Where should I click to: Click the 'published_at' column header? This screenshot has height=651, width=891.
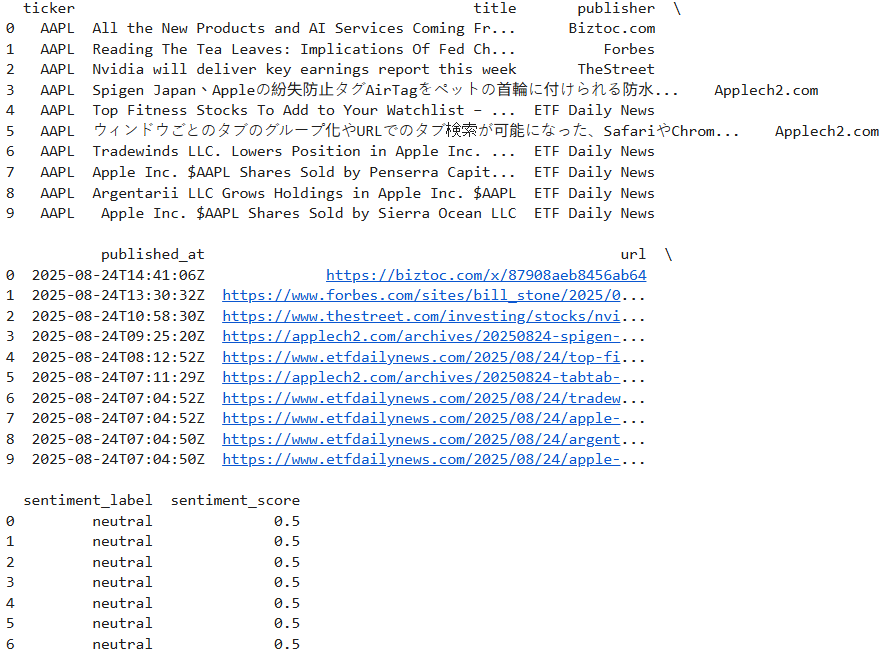[x=153, y=254]
